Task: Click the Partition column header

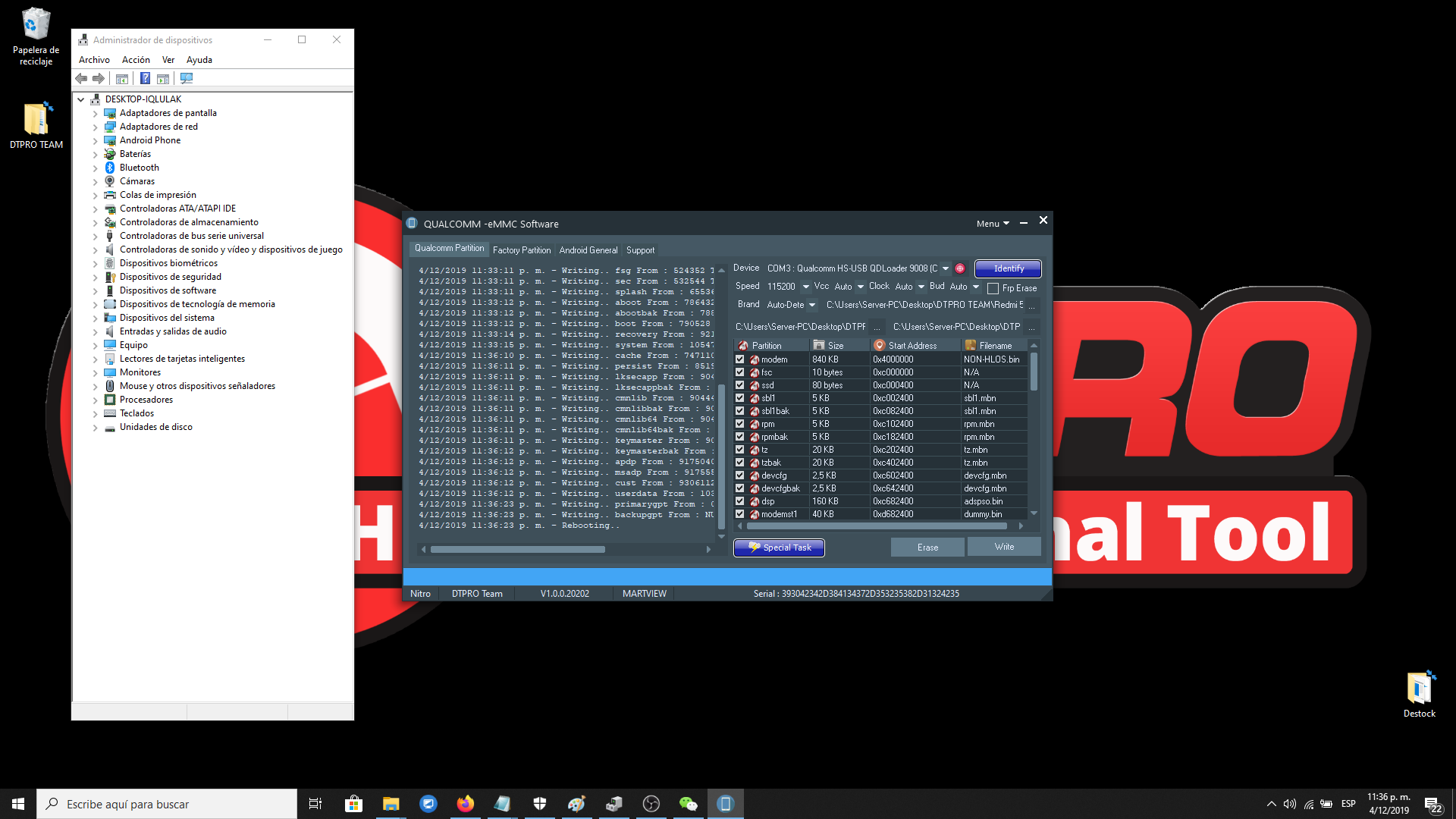Action: click(x=770, y=346)
